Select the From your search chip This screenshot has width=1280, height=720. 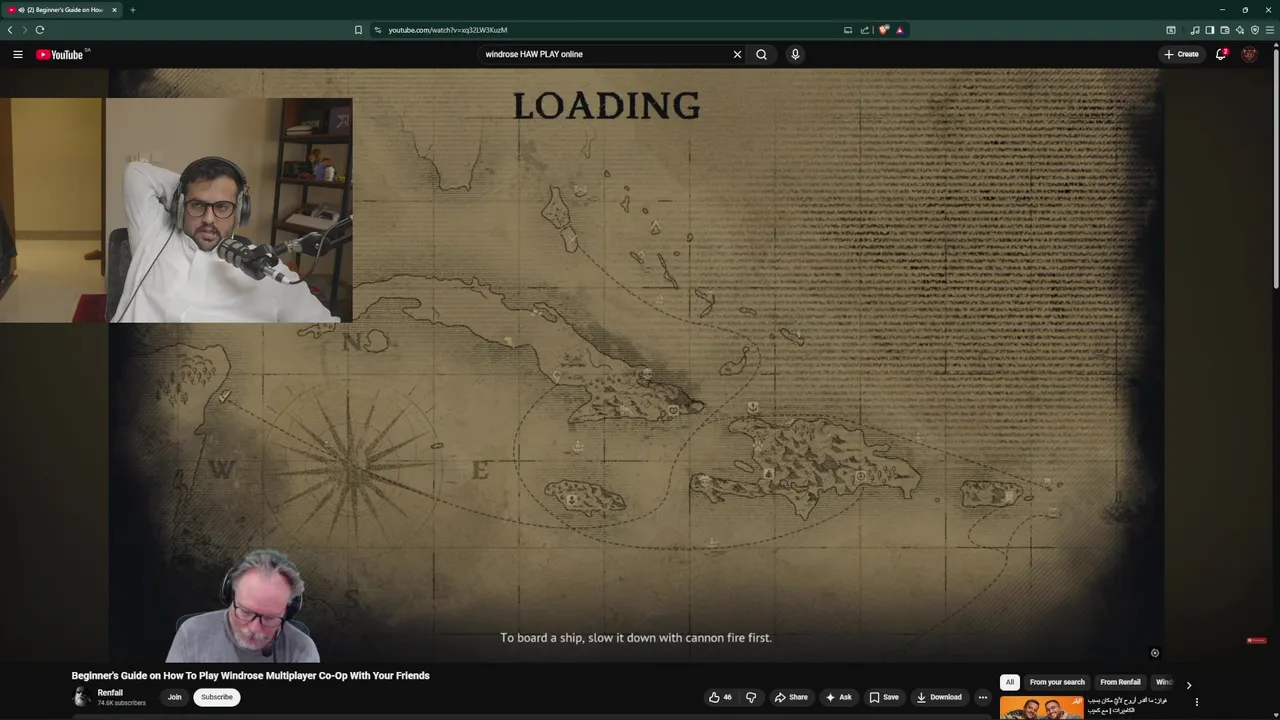(x=1057, y=682)
